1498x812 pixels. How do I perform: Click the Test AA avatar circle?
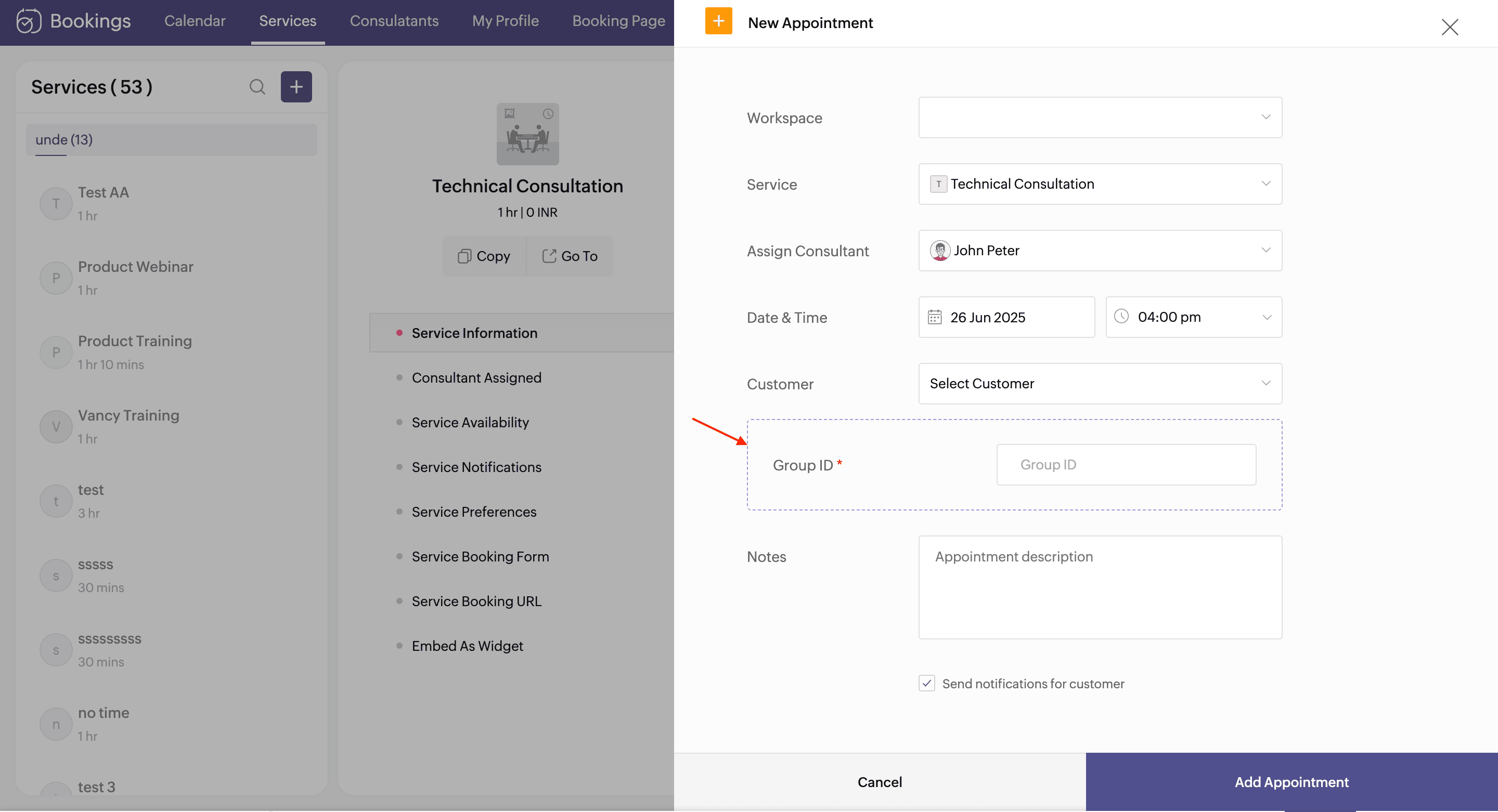click(x=56, y=203)
